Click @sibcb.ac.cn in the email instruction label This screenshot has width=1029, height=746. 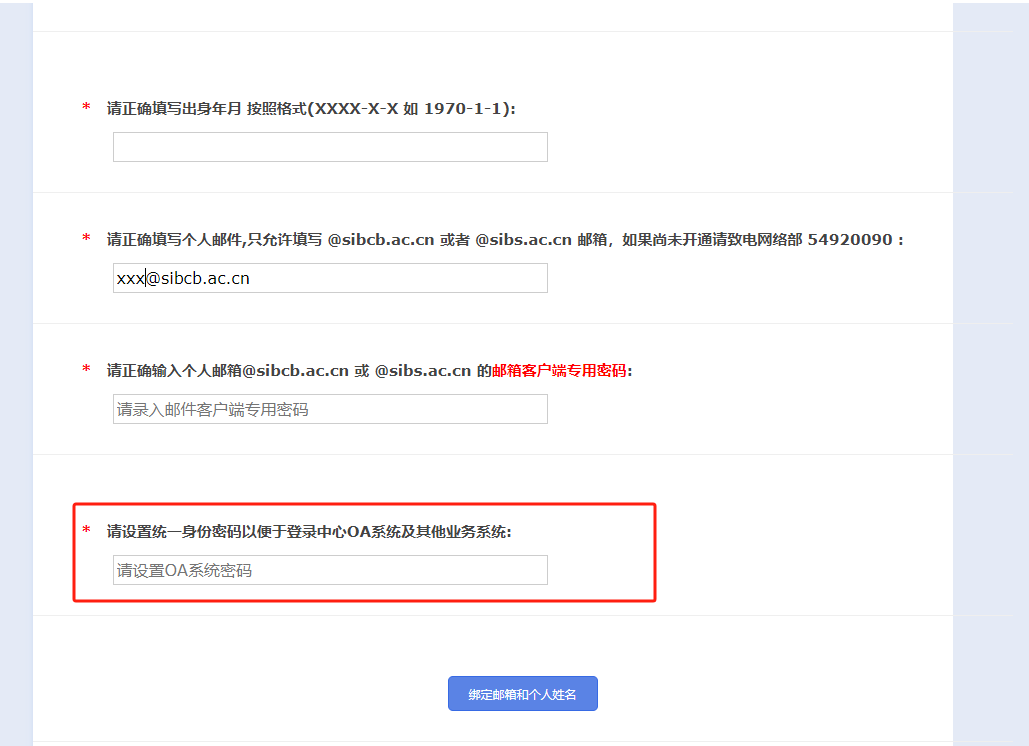[381, 240]
